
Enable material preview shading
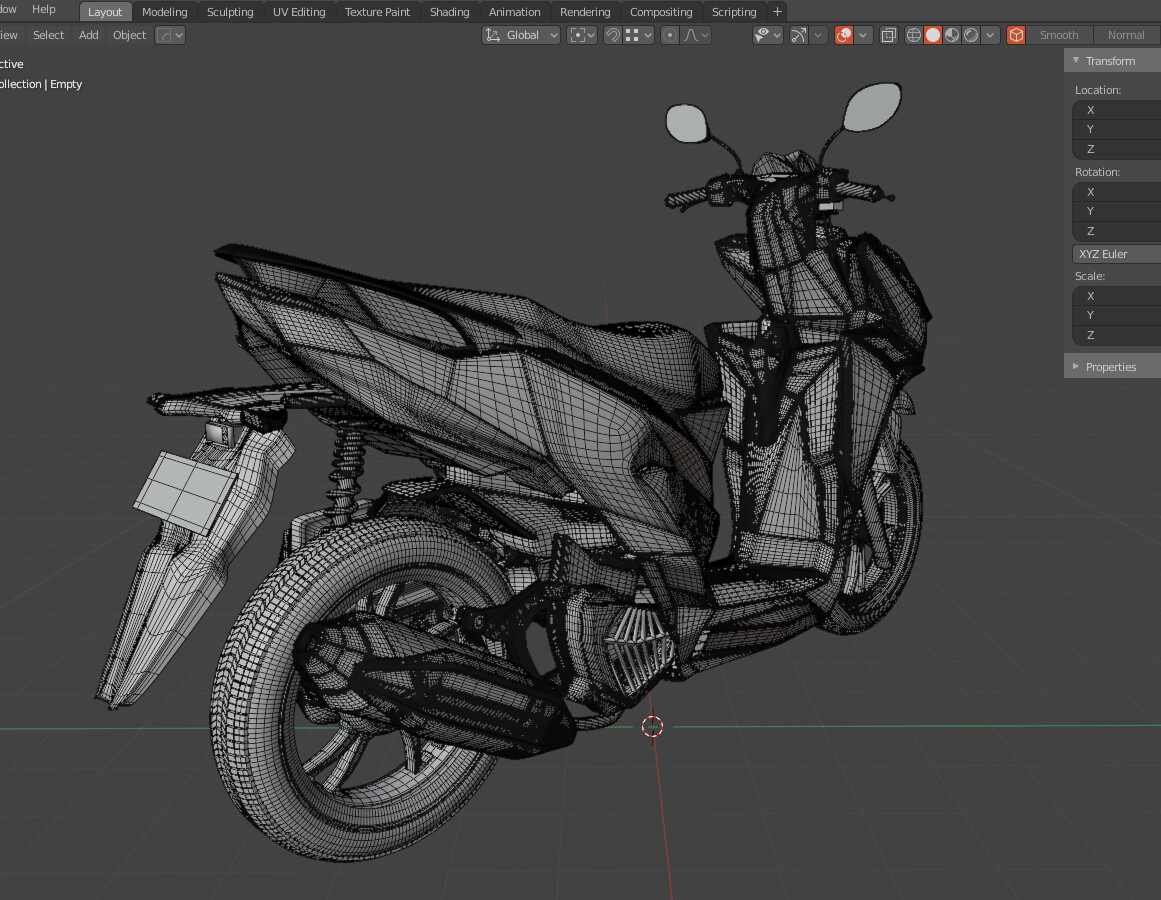tap(952, 35)
